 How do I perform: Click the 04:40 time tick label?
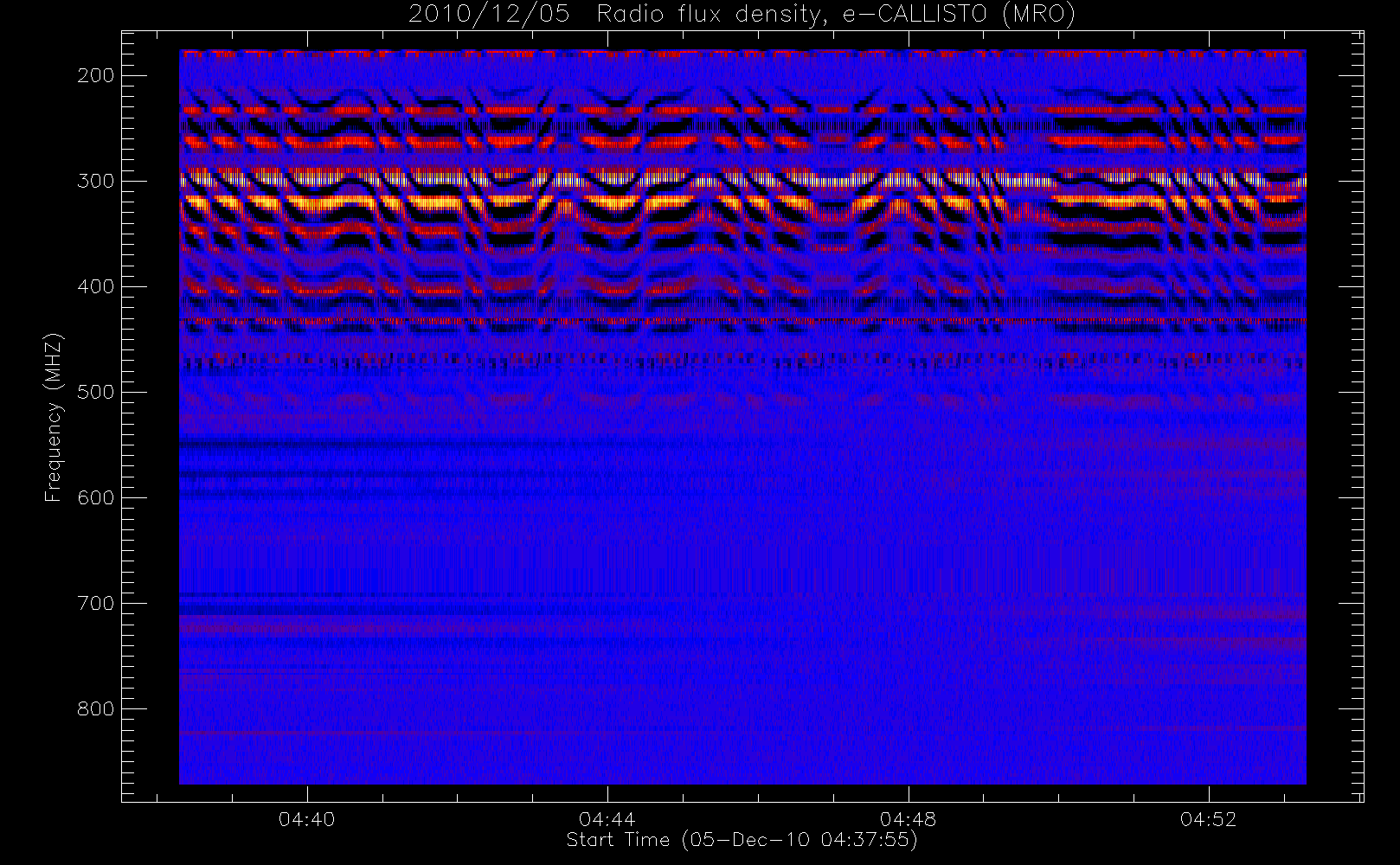[x=307, y=819]
